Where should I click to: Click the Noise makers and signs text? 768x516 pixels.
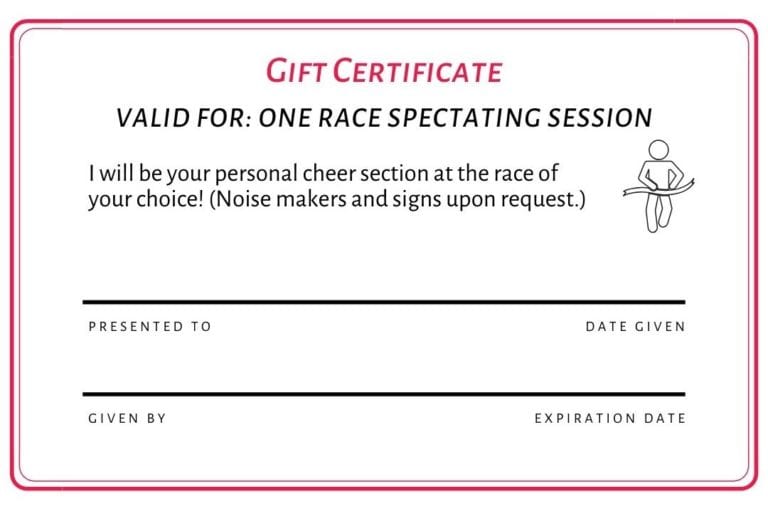click(397, 200)
